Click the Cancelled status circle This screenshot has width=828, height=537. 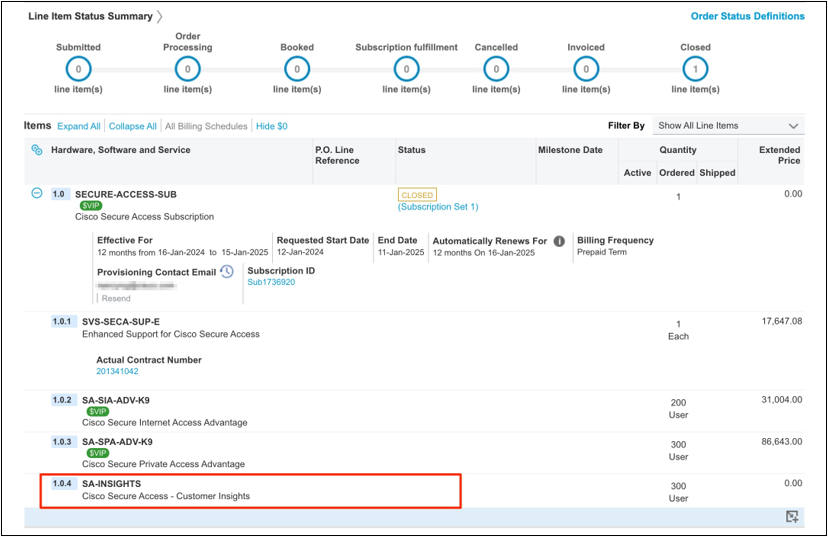496,69
